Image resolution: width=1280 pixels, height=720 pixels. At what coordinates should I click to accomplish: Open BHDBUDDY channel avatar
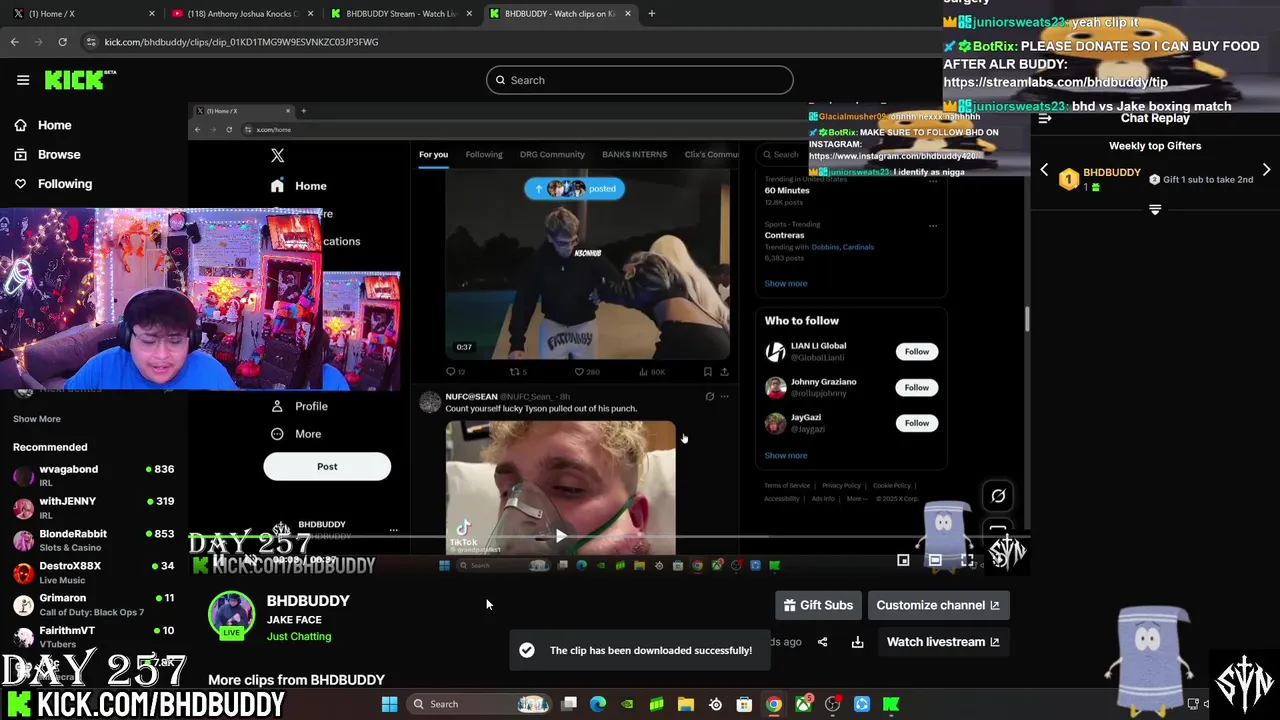(x=231, y=613)
